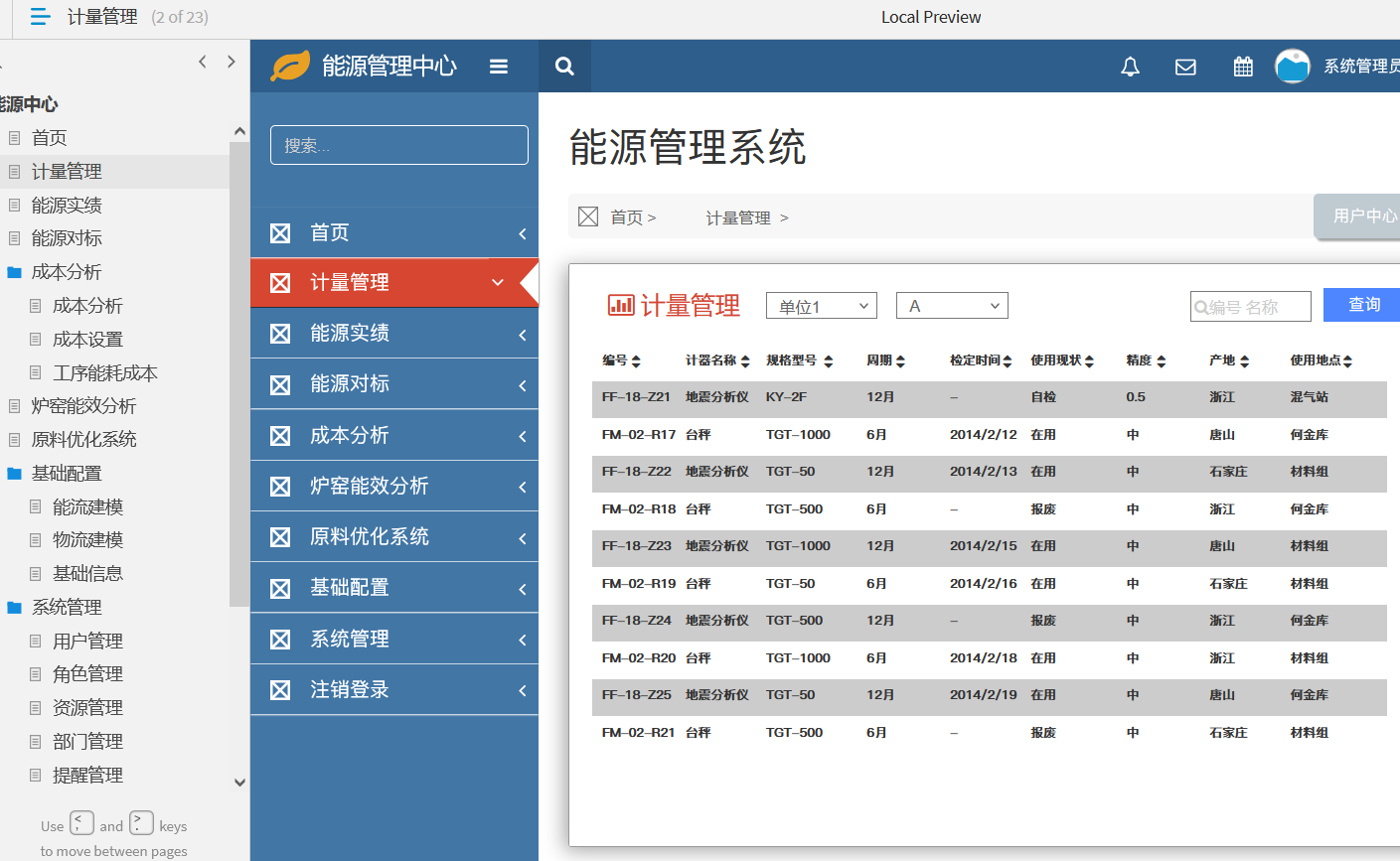This screenshot has height=861, width=1400.
Task: Click the icon next to 首页 menu item
Action: 280,232
